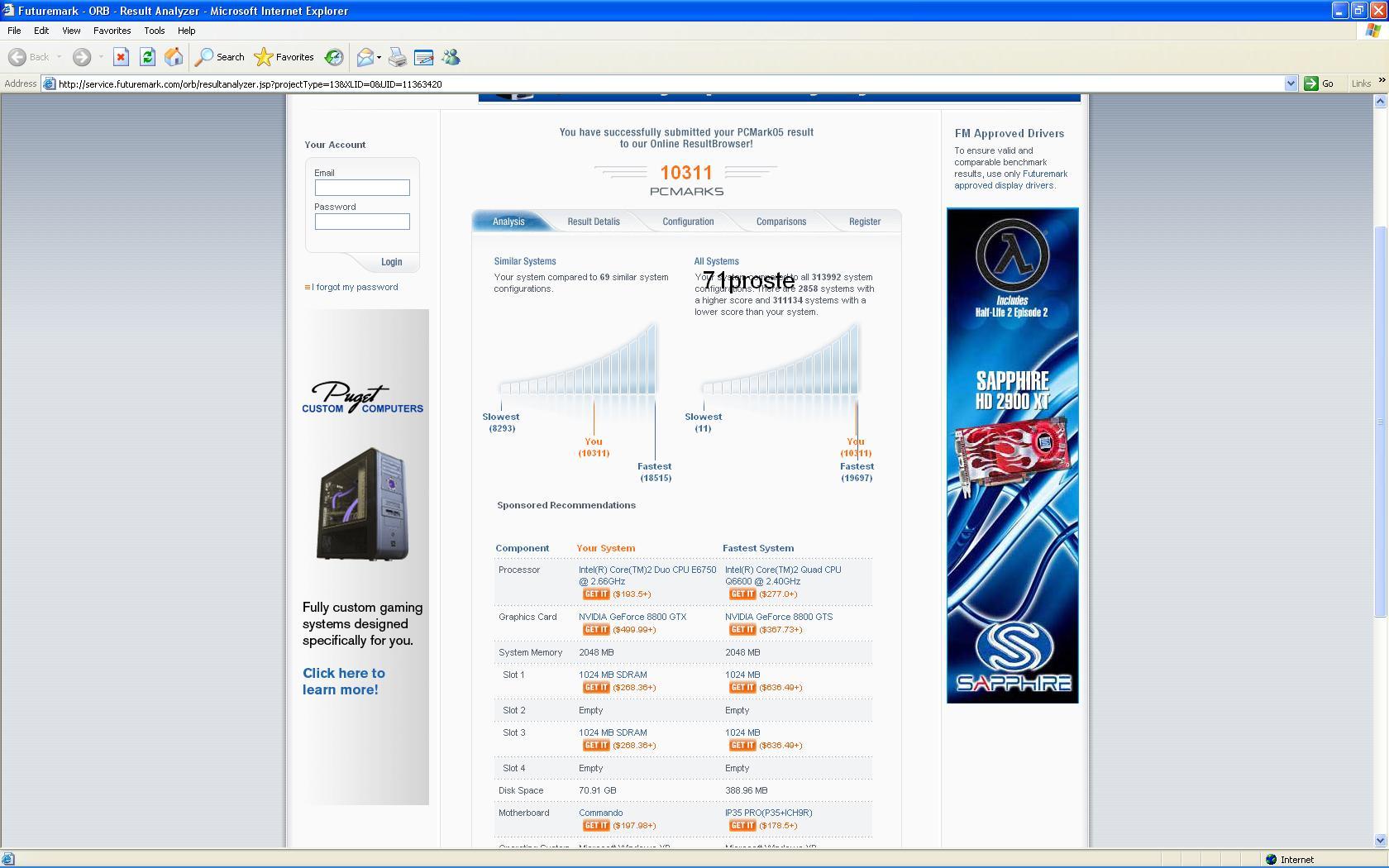Click the Internet zone status bar indicator
Screen dimensions: 1389x868
[x=1290, y=860]
